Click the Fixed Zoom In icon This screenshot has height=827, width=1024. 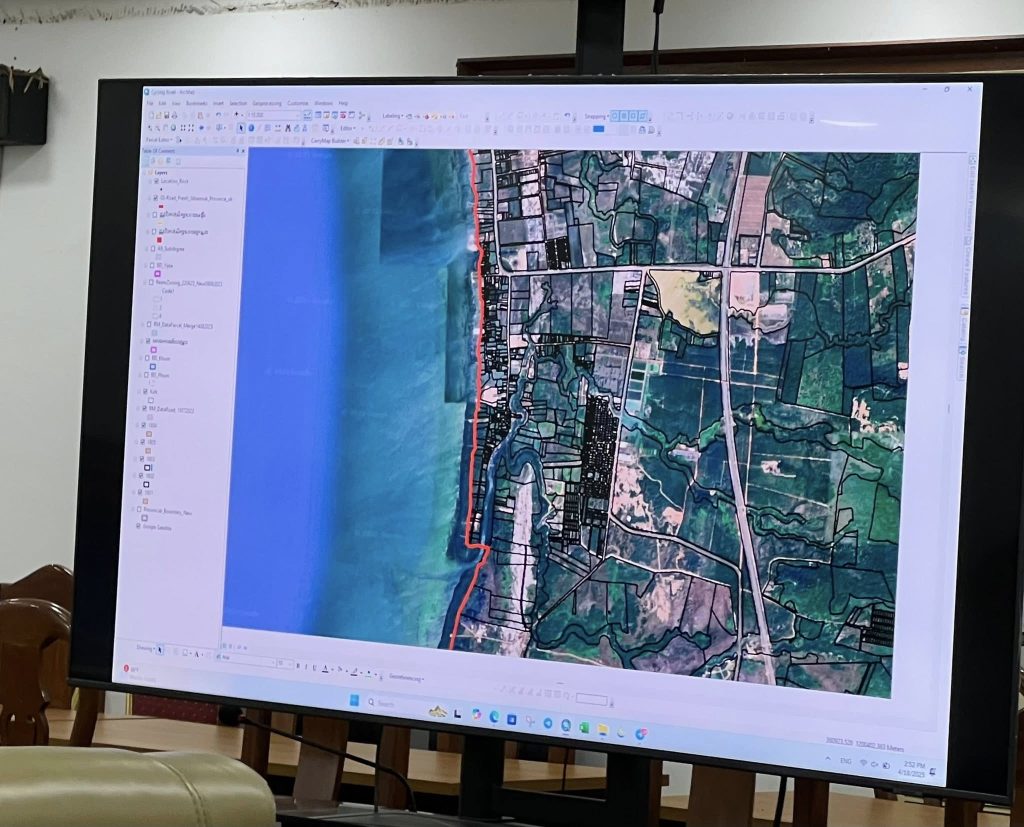coord(183,128)
